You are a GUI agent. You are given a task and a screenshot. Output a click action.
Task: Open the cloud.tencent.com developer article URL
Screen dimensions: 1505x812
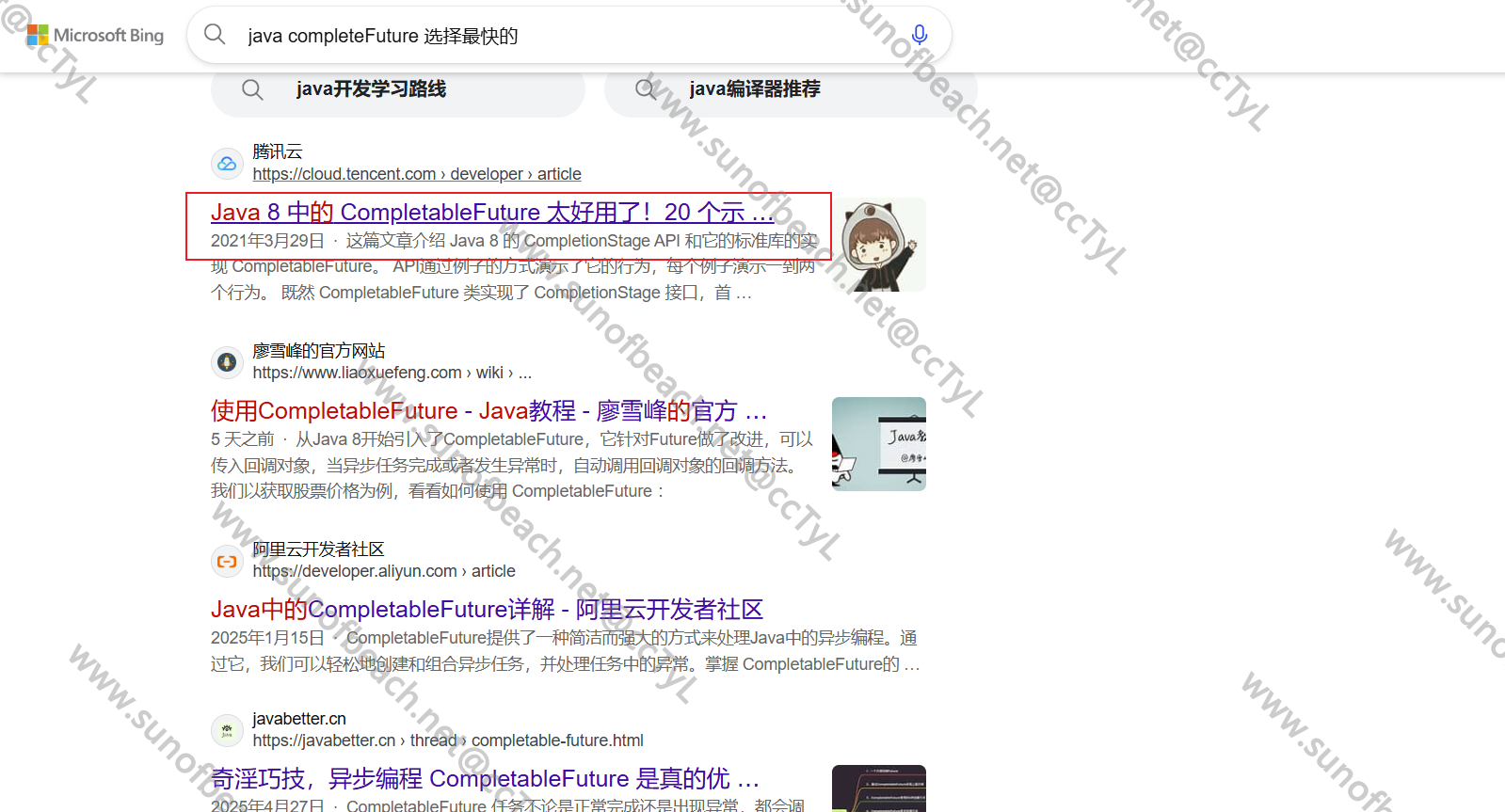coord(417,174)
